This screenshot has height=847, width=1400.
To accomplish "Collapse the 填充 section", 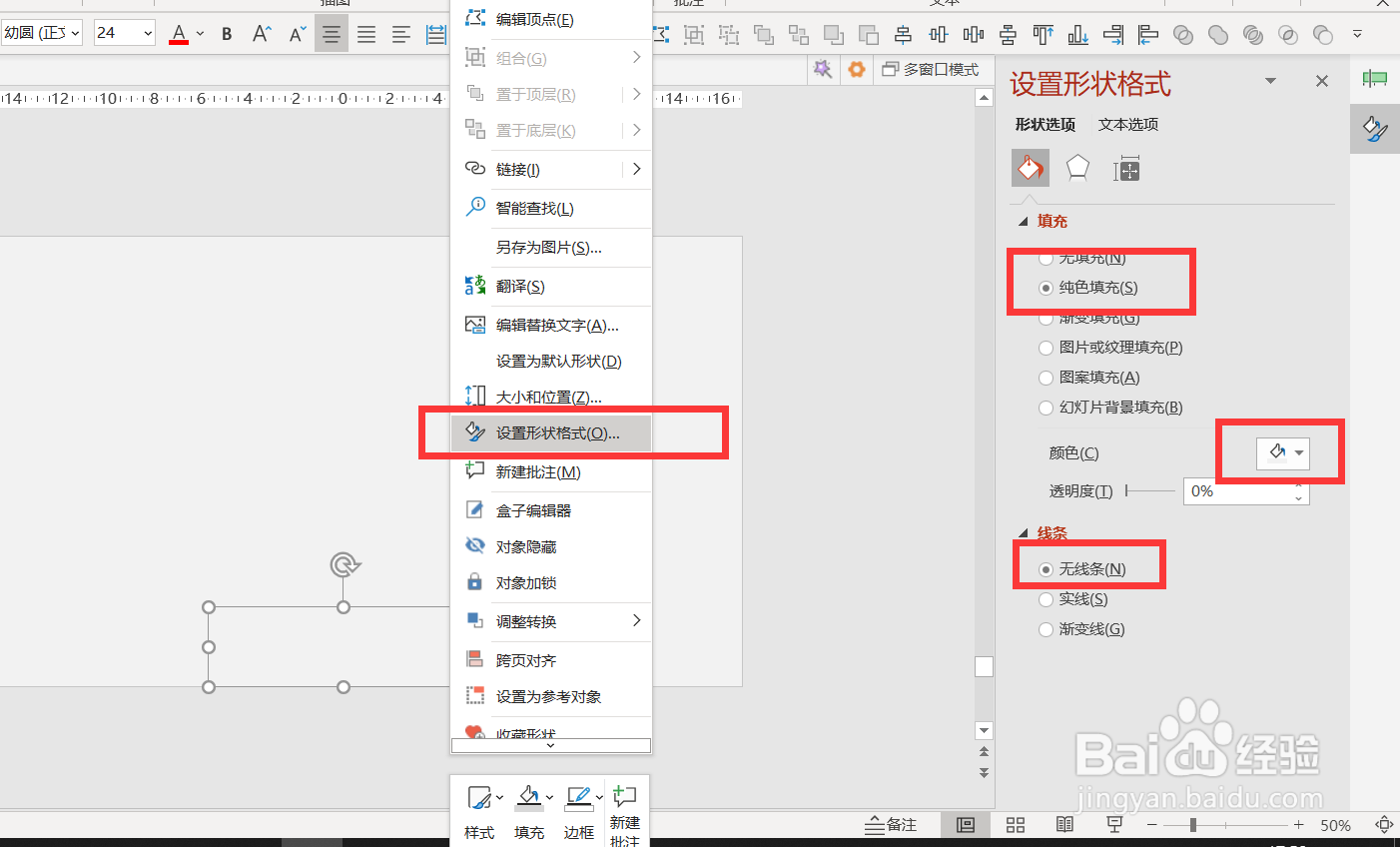I will (x=1023, y=222).
